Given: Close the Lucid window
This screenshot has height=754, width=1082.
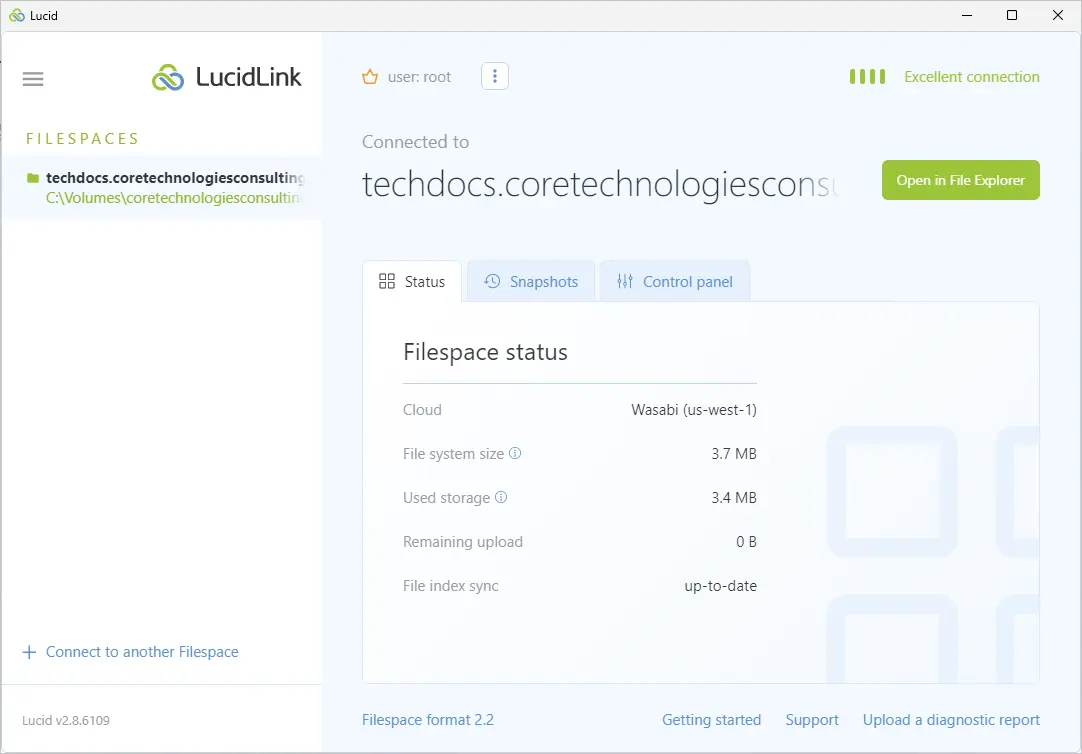Looking at the screenshot, I should click(x=1057, y=15).
